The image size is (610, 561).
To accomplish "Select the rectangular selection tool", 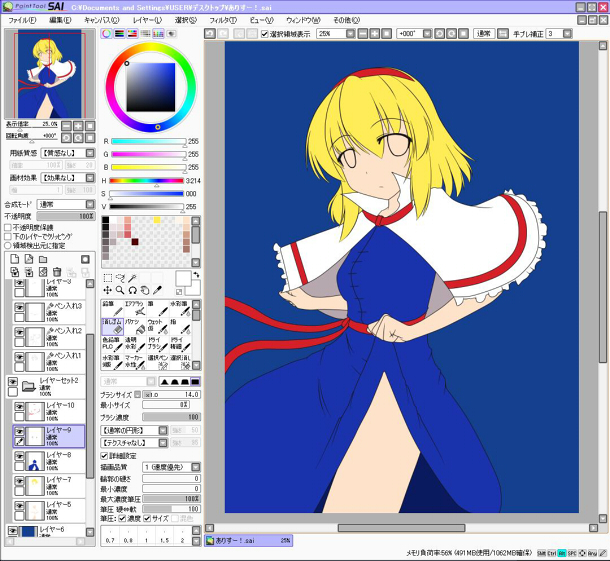I will coord(108,278).
